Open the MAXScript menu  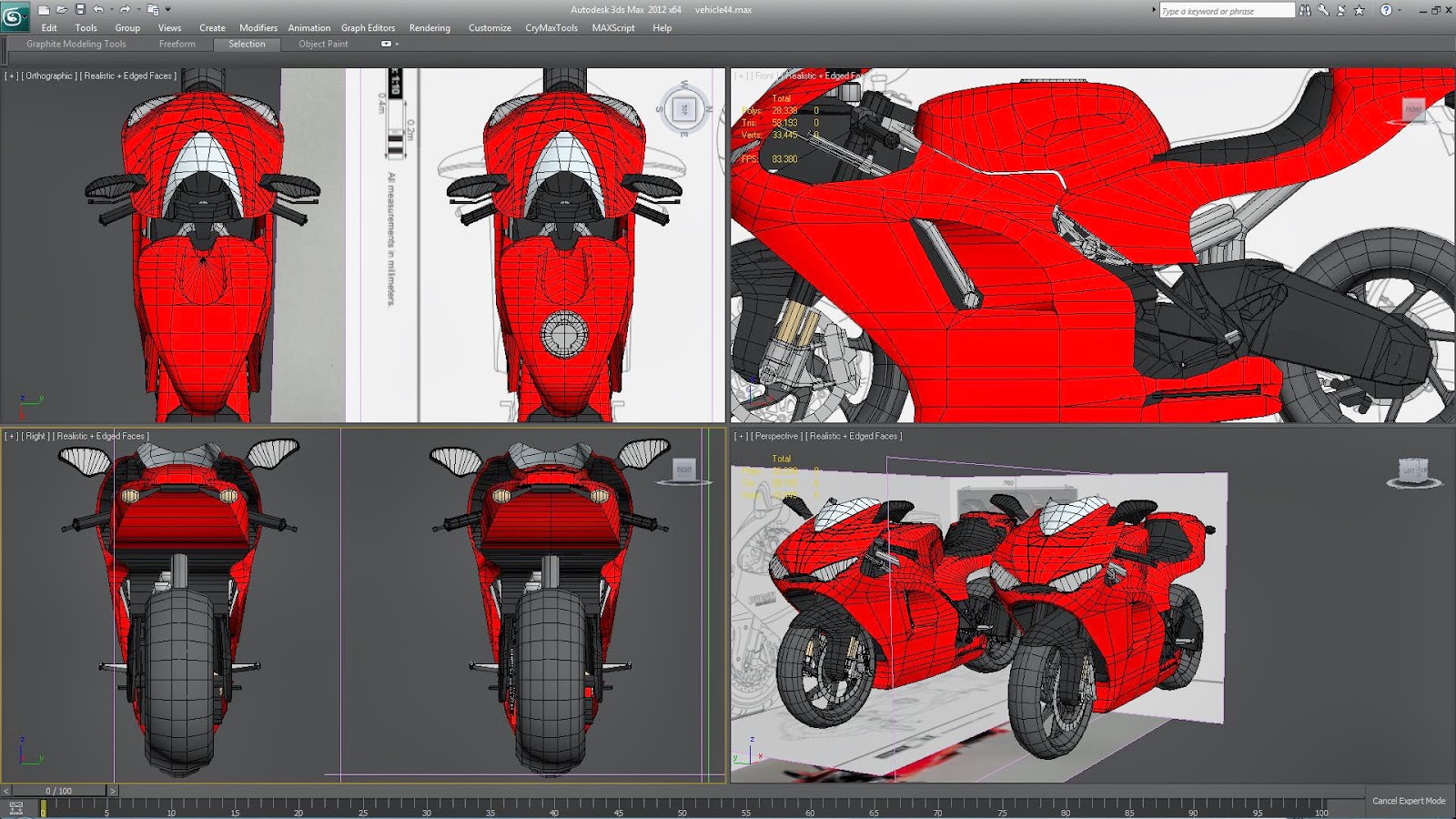pyautogui.click(x=613, y=28)
